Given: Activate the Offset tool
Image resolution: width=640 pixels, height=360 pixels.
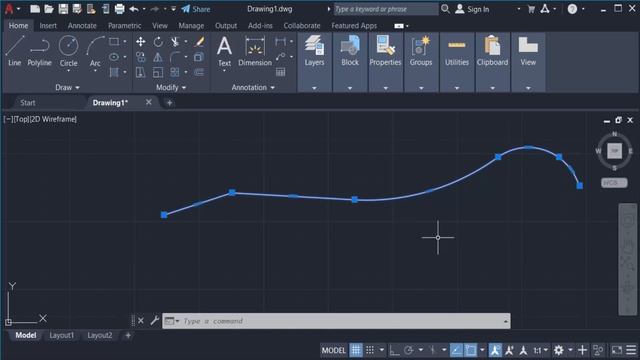Looking at the screenshot, I should point(199,73).
